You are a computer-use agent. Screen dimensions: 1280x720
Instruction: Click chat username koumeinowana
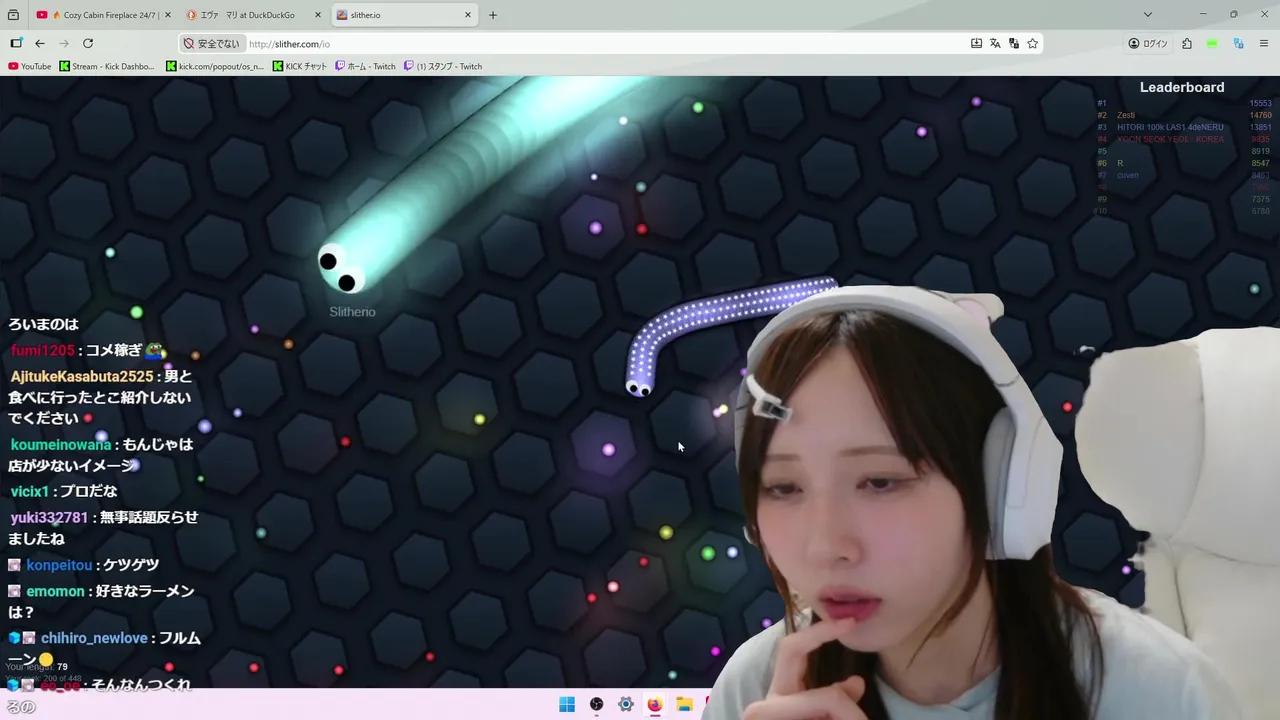click(61, 445)
